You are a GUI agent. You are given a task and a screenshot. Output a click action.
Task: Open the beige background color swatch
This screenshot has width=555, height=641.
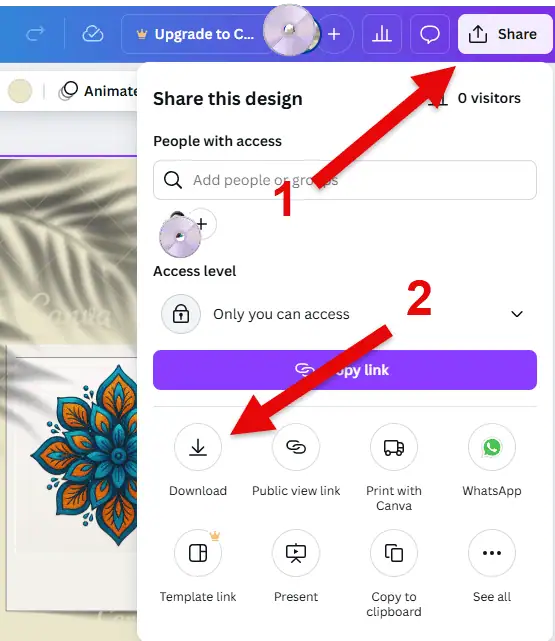pos(20,91)
